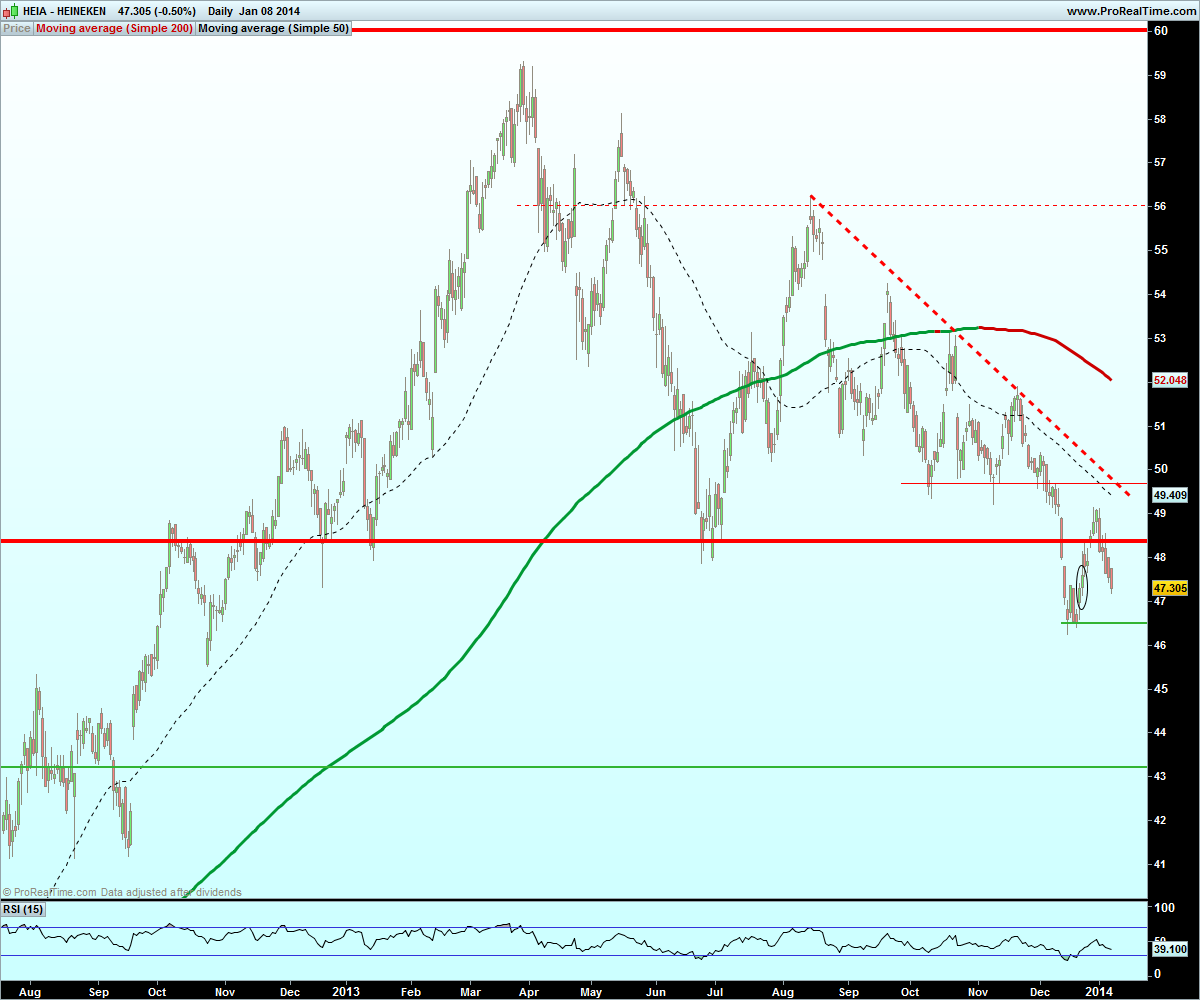Click the 47.305 (-0.50%) price readout

(x=156, y=11)
